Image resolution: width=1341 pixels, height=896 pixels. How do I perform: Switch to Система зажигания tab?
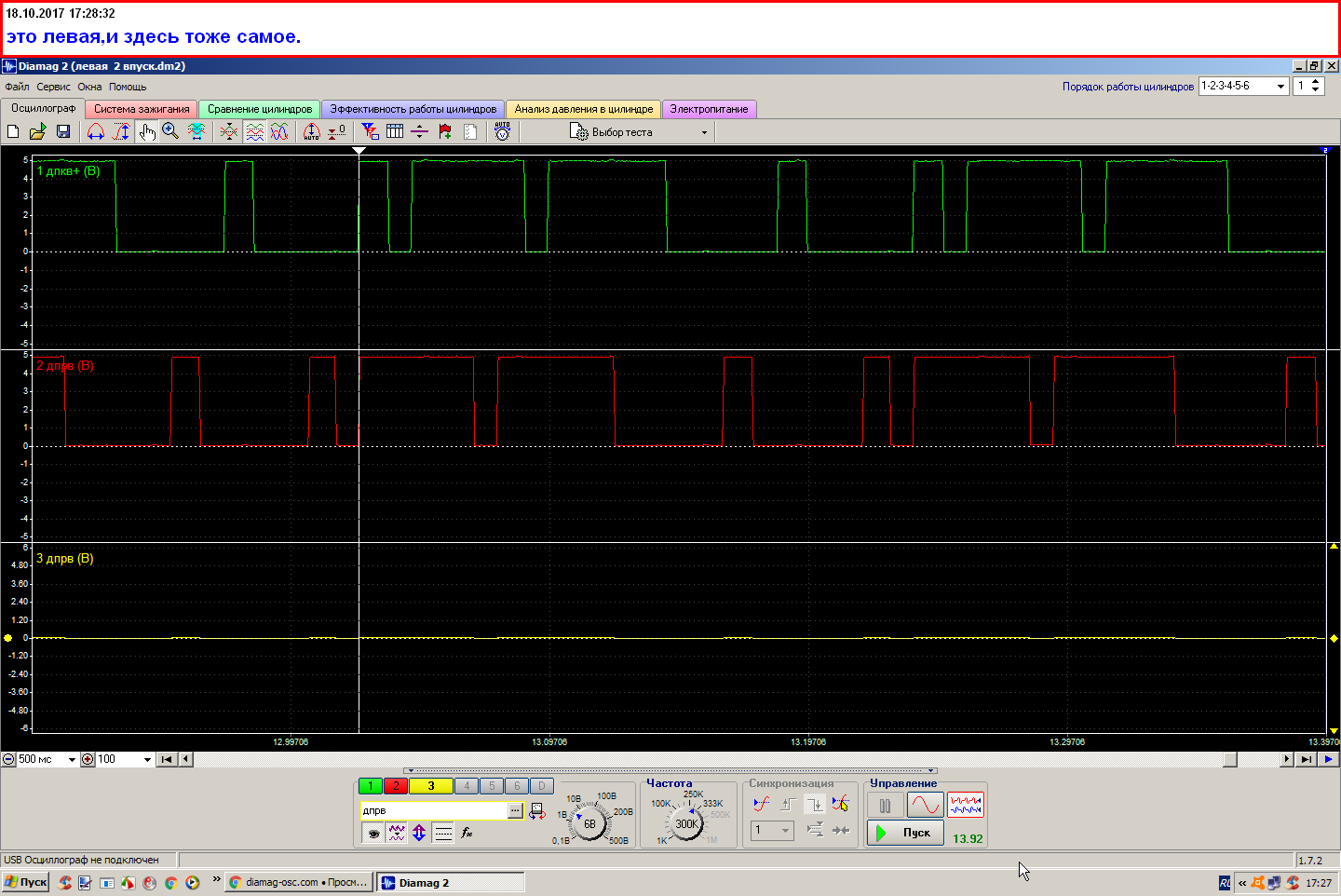pos(142,109)
